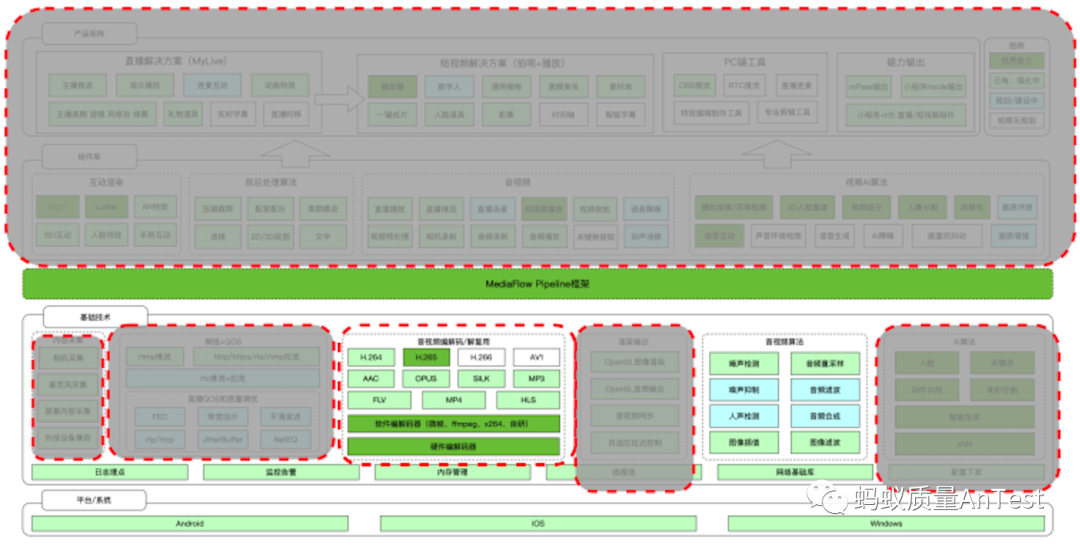Select the AV1 codec box
This screenshot has width=1080, height=546.
[x=537, y=357]
